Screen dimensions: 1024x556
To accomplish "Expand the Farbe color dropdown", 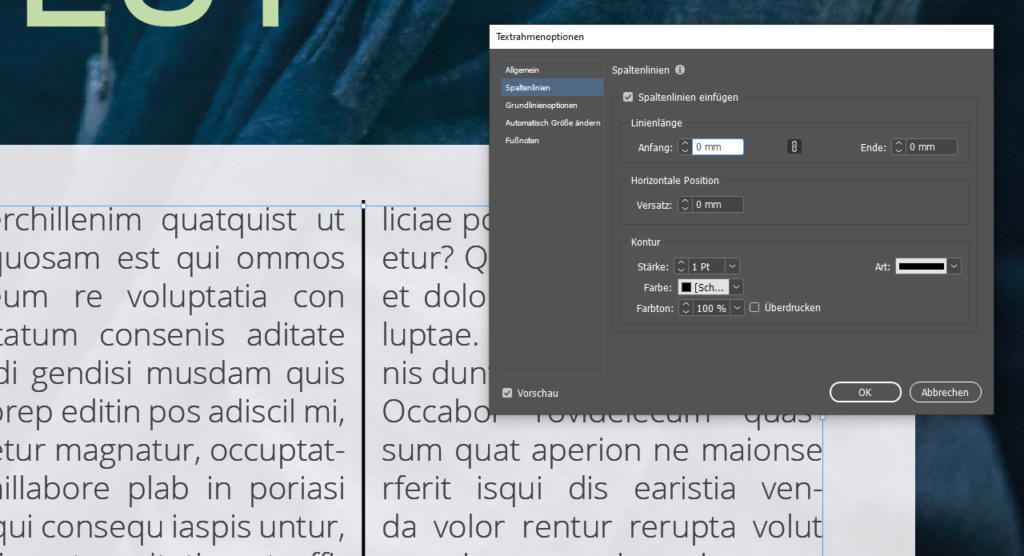I will click(736, 287).
